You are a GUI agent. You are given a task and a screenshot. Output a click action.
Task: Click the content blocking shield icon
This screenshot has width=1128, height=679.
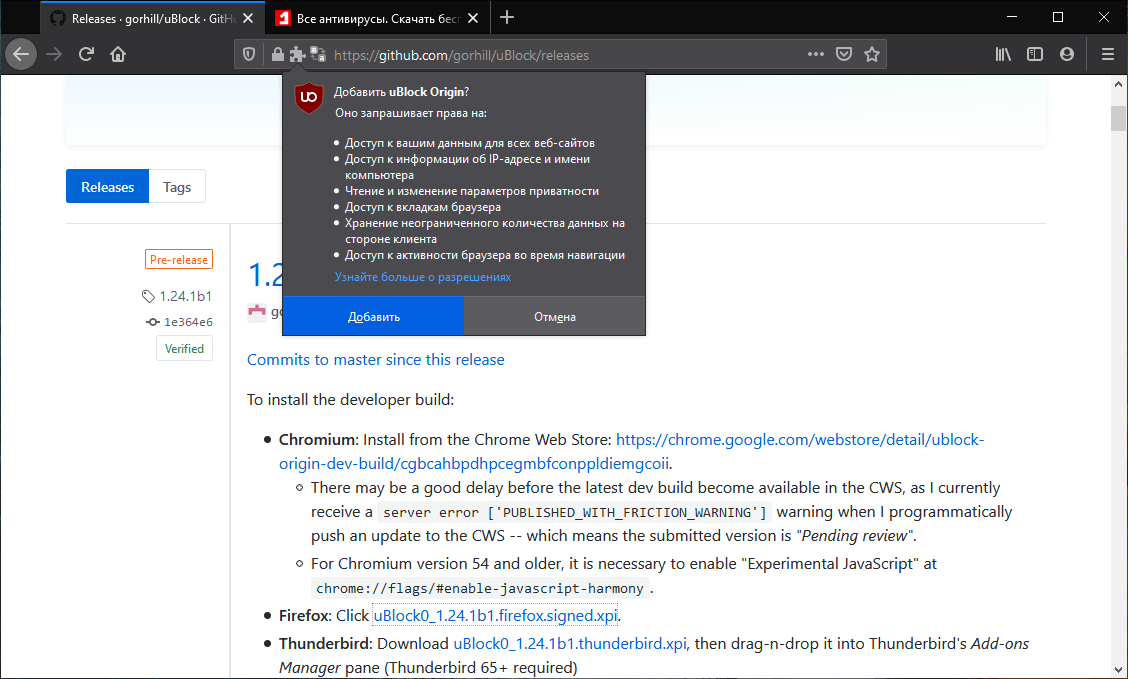(248, 55)
